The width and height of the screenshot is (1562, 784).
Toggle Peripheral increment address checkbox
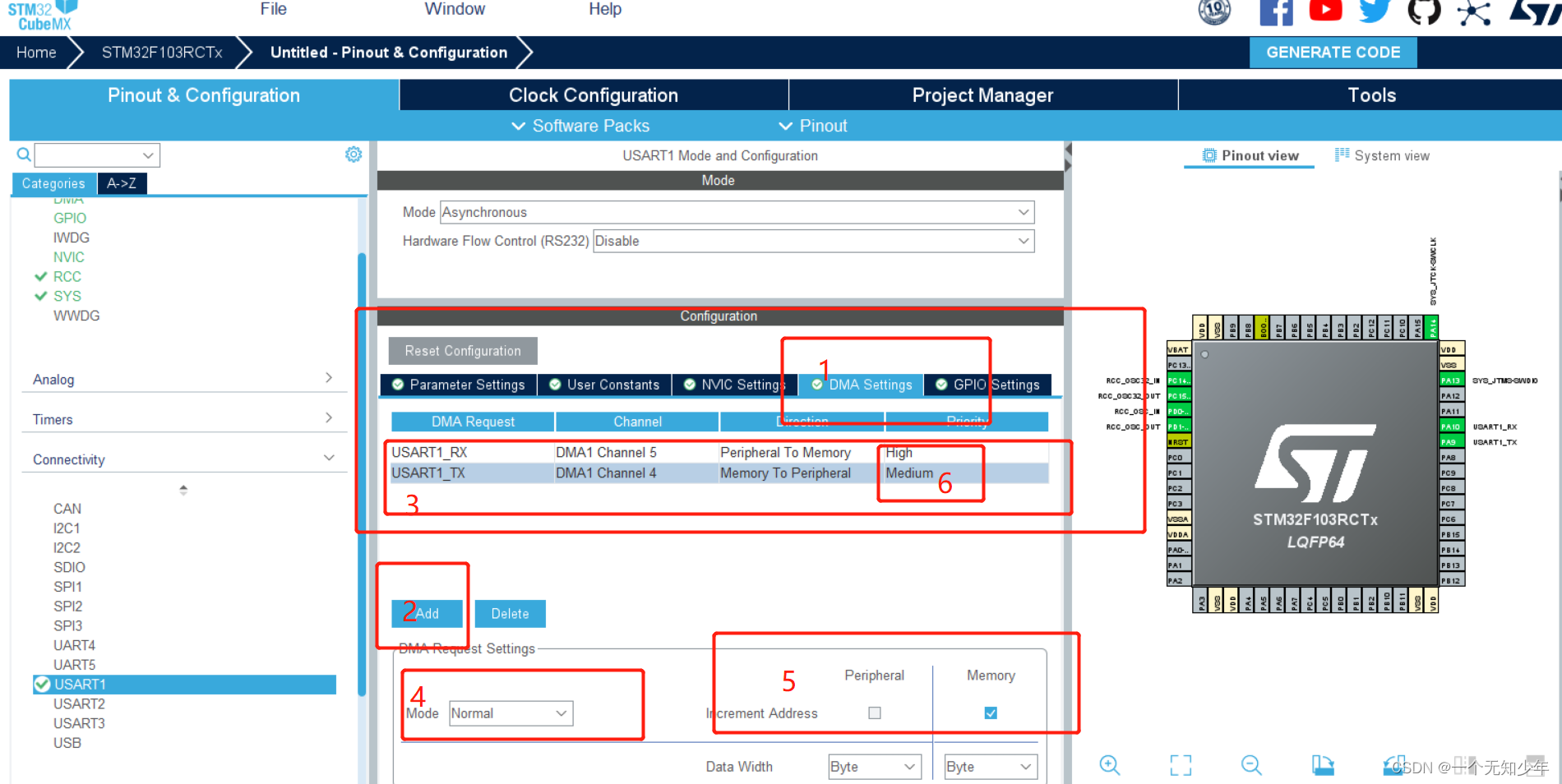point(875,713)
